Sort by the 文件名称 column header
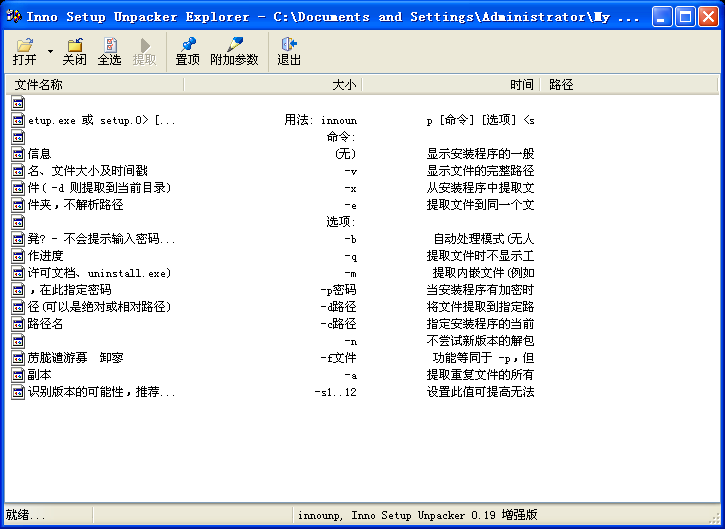 [94, 85]
